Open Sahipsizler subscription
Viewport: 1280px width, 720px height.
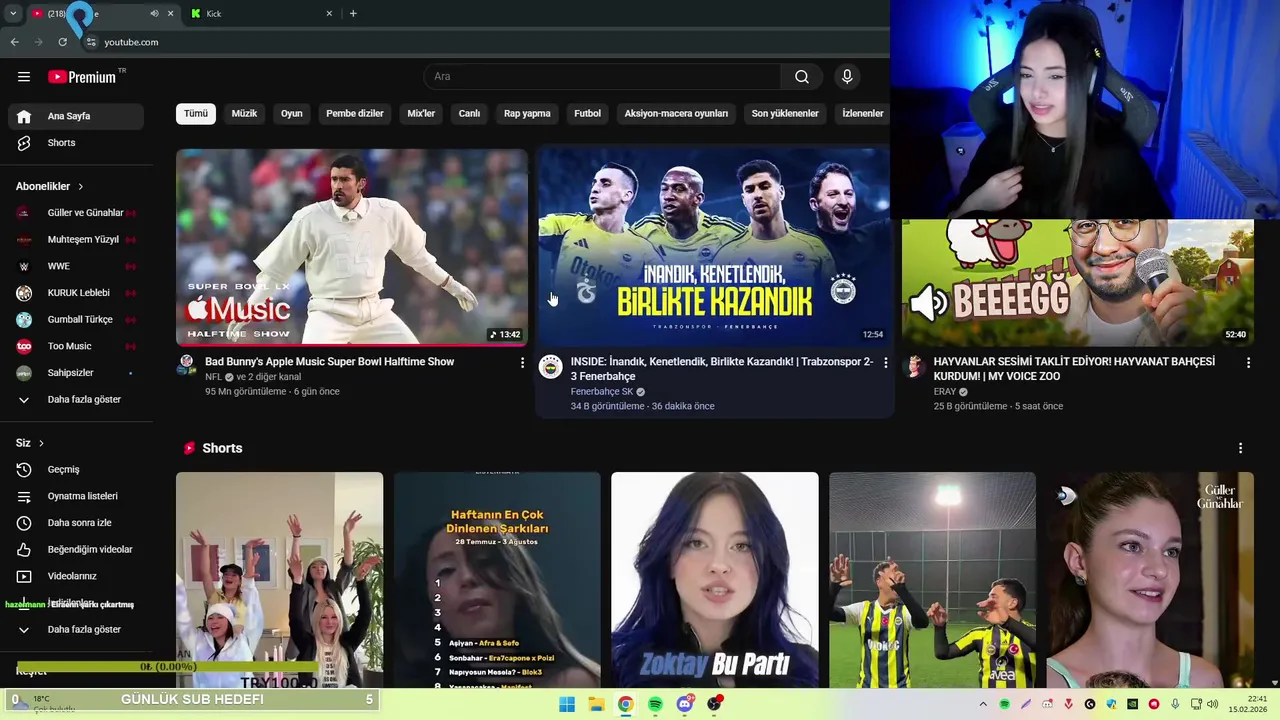point(76,373)
